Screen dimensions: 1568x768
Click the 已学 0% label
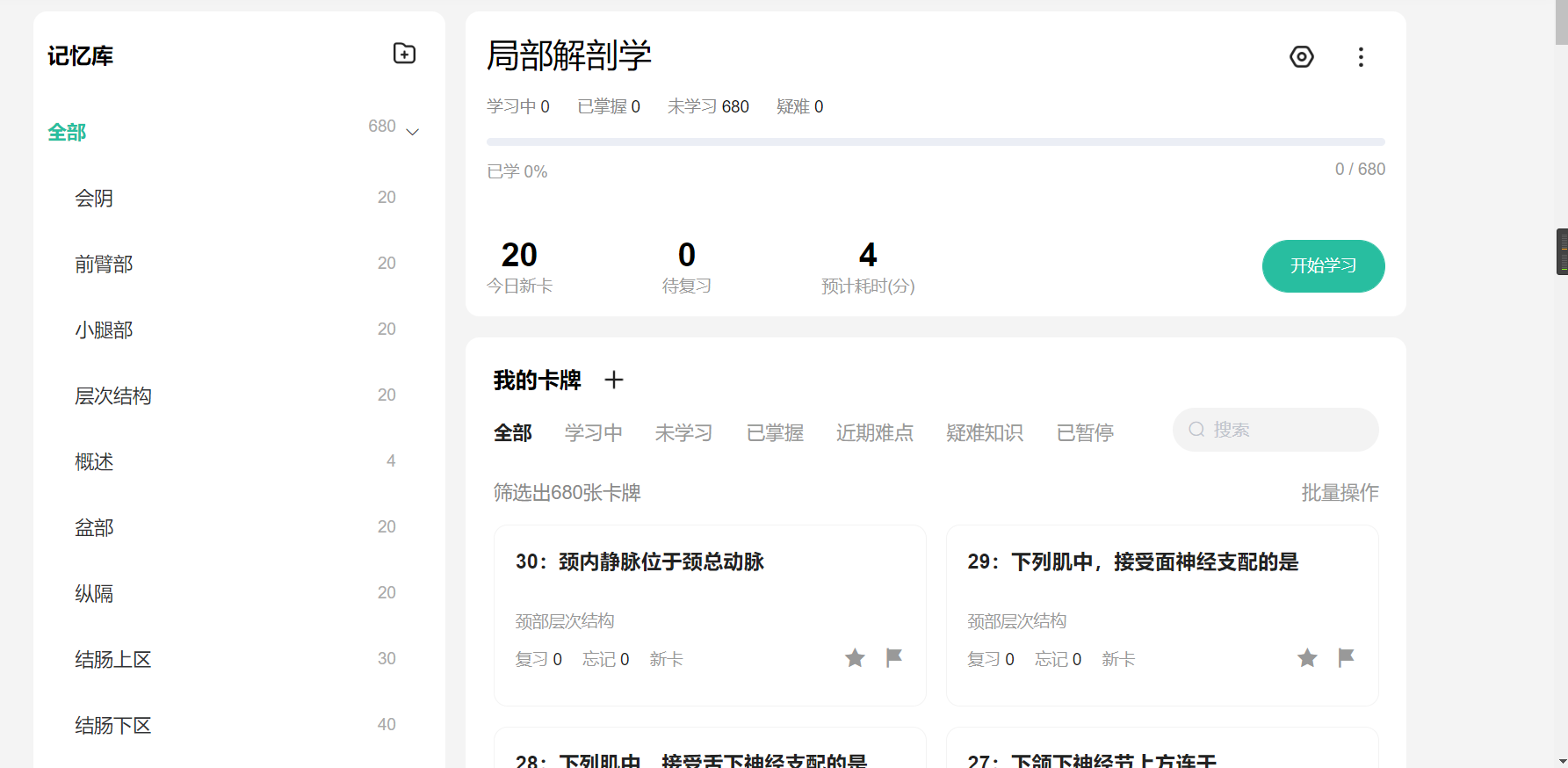coord(517,171)
